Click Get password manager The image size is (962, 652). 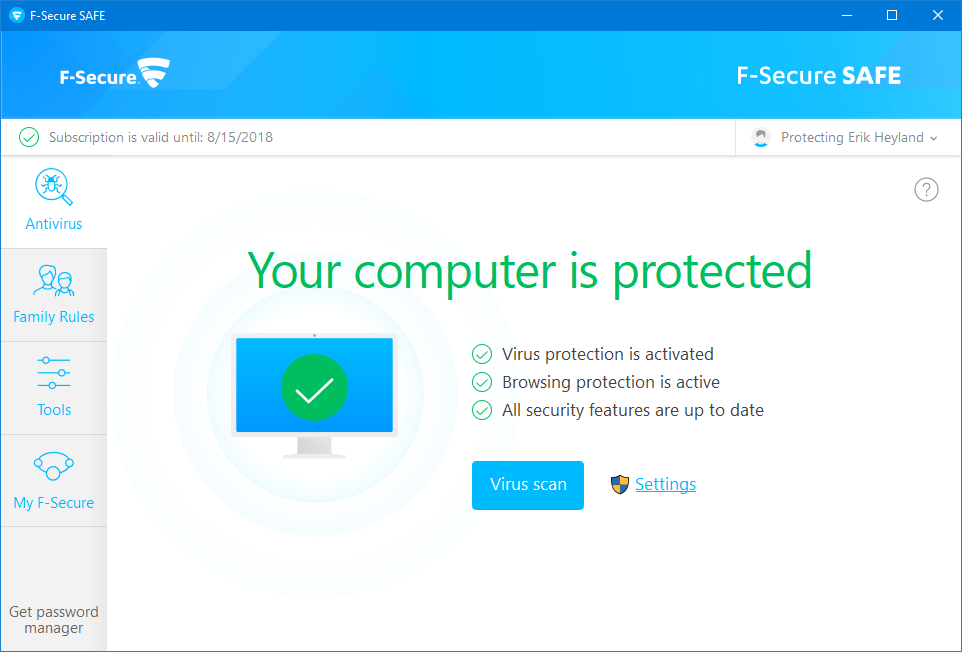54,620
